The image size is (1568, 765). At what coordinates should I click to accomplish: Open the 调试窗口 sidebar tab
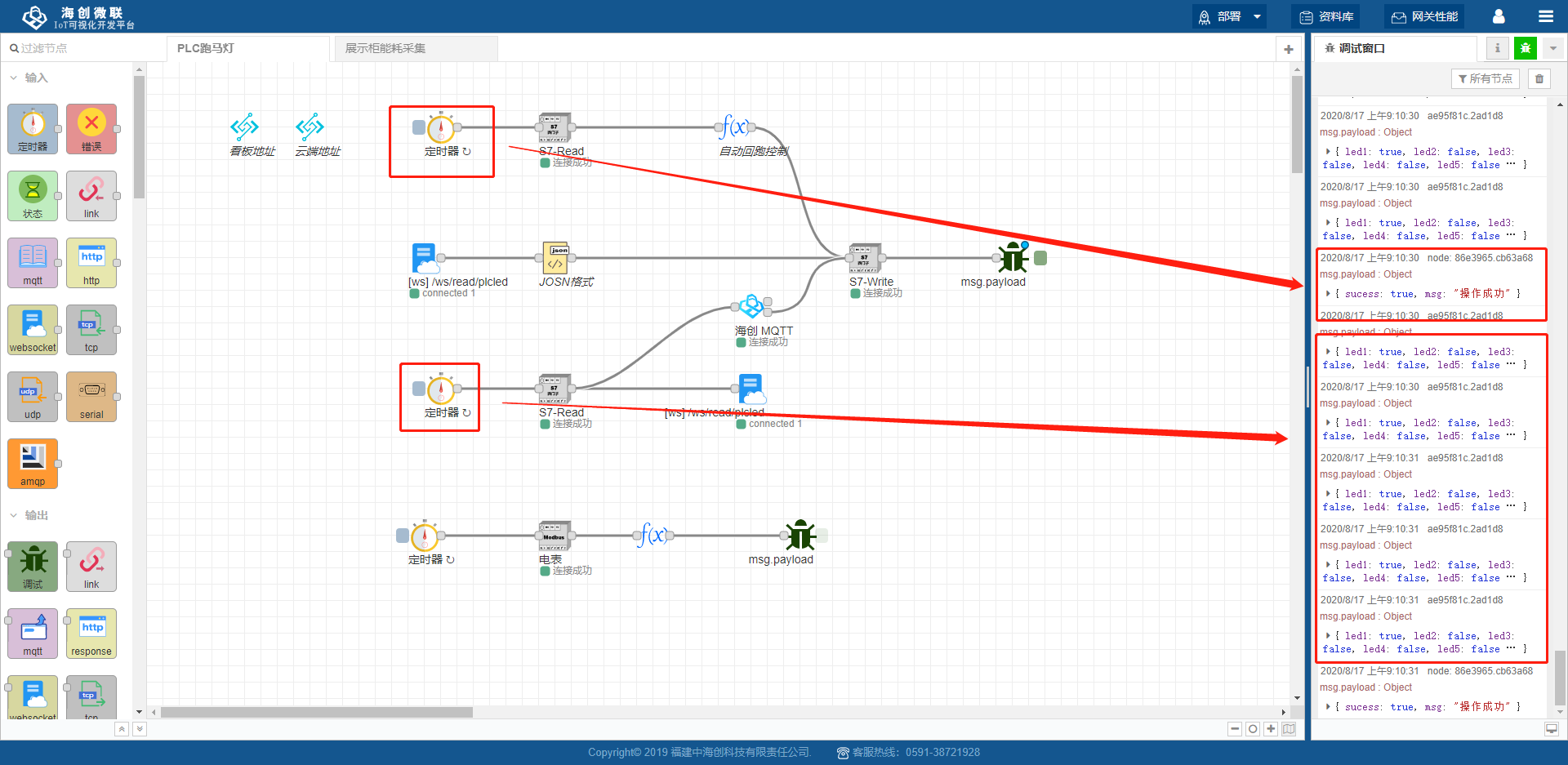1396,48
